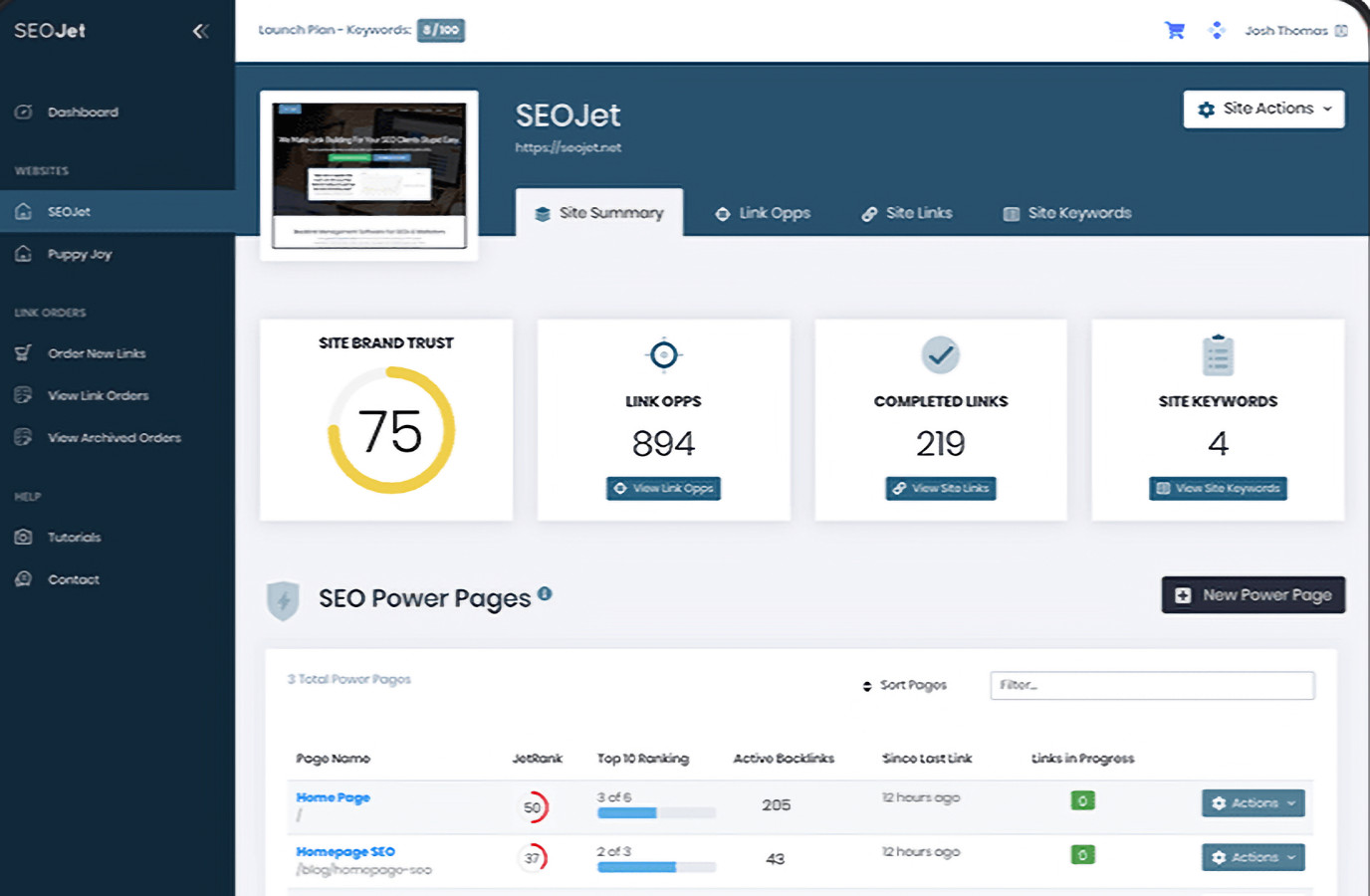Click 43 active backlinks value
Image resolution: width=1370 pixels, height=896 pixels.
point(776,858)
